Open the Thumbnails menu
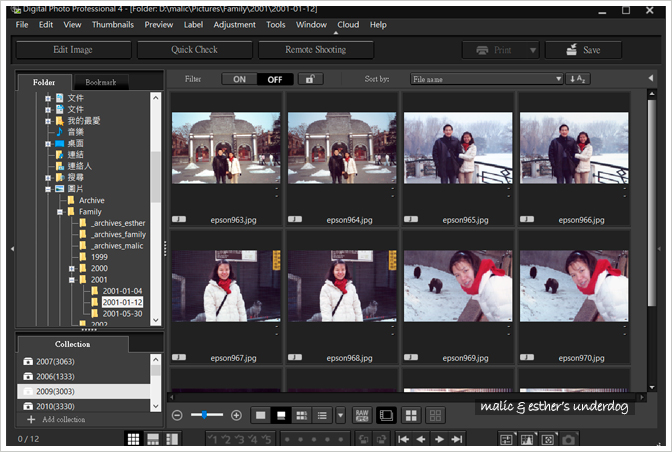The height and width of the screenshot is (452, 672). point(113,25)
